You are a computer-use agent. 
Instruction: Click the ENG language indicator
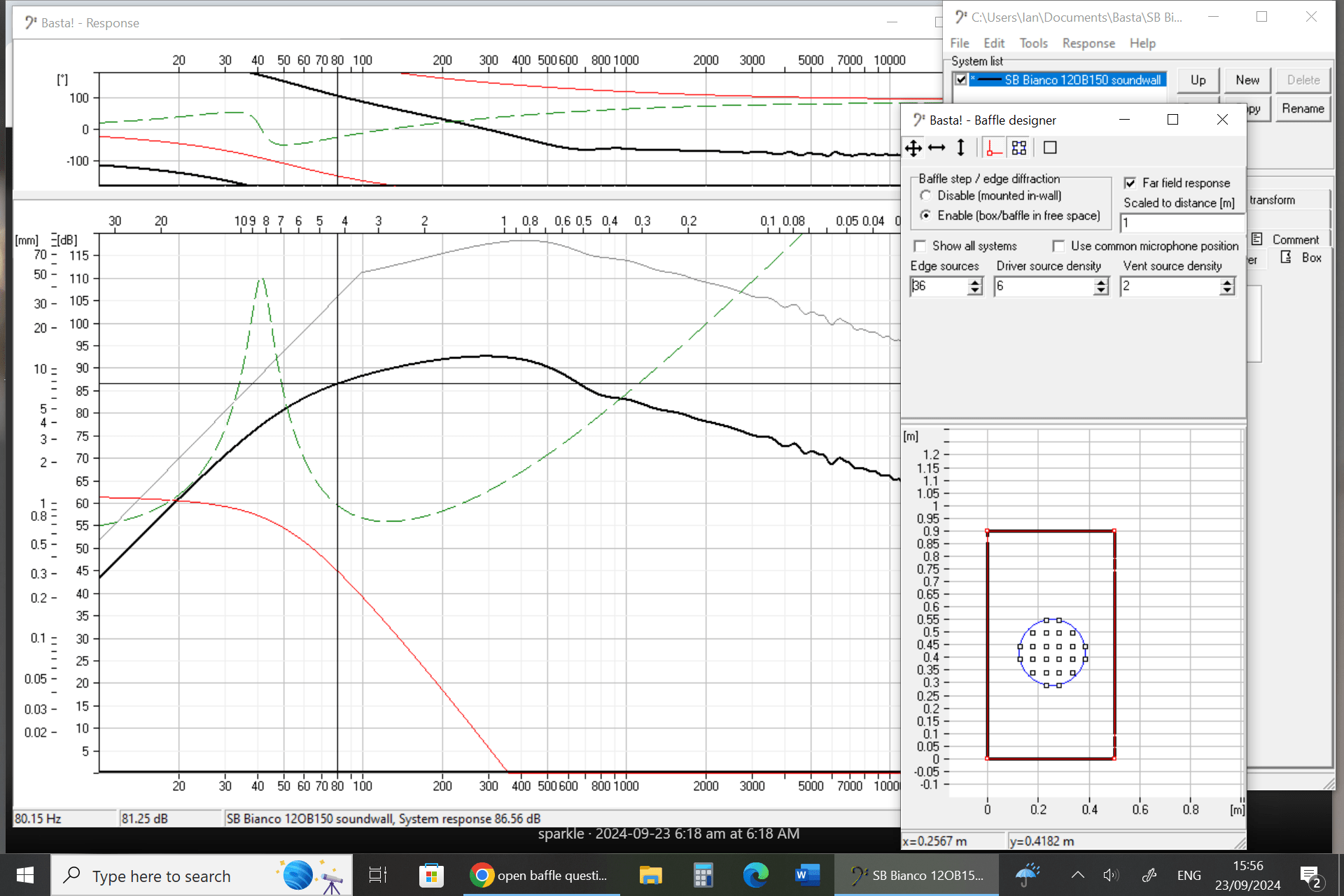click(1189, 875)
